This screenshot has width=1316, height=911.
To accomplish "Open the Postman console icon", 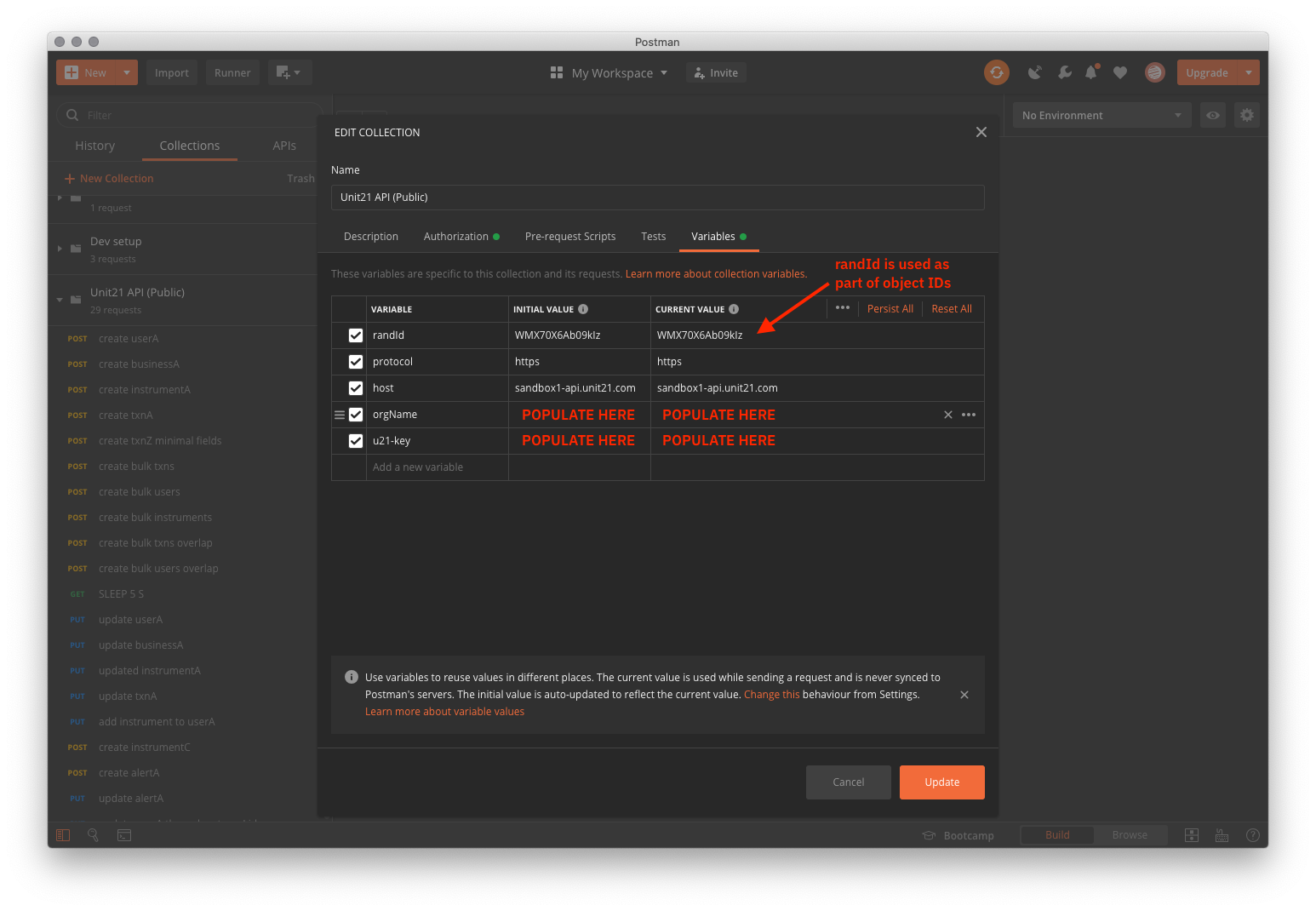I will pyautogui.click(x=124, y=835).
